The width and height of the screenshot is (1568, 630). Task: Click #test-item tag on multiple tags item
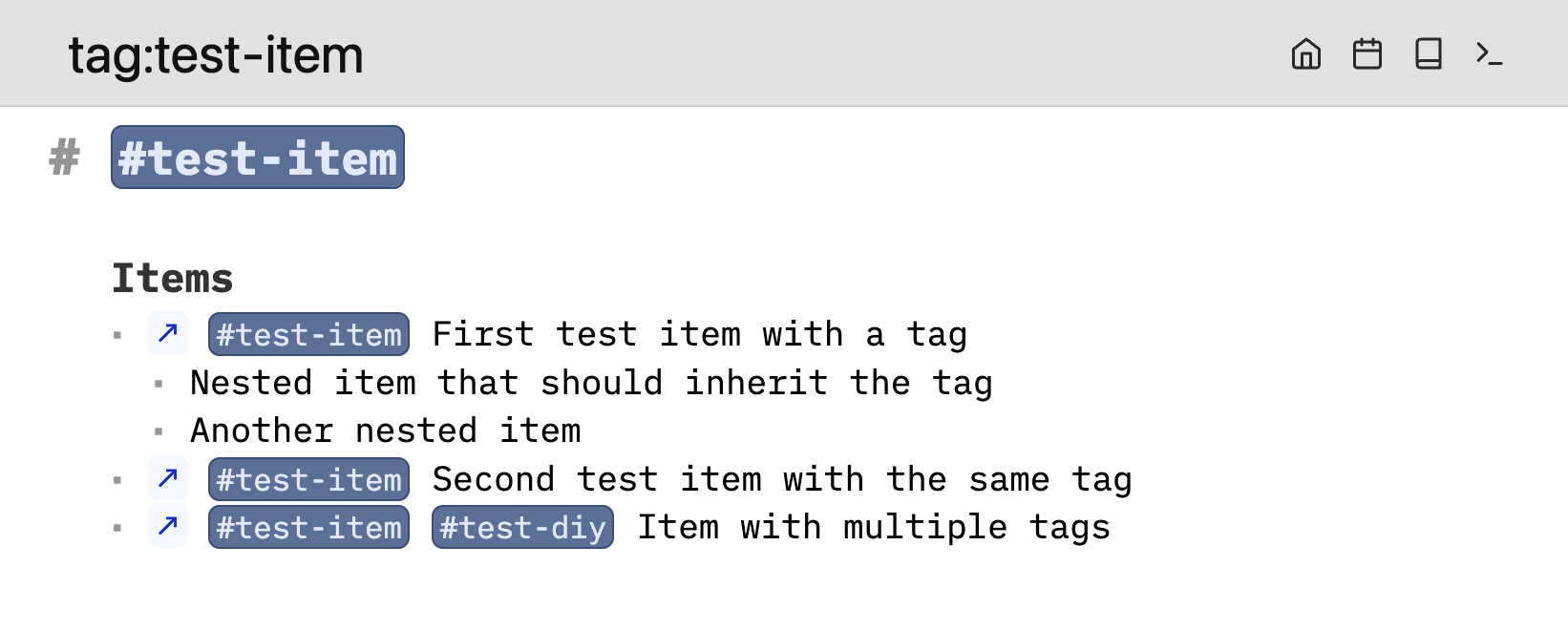point(308,527)
